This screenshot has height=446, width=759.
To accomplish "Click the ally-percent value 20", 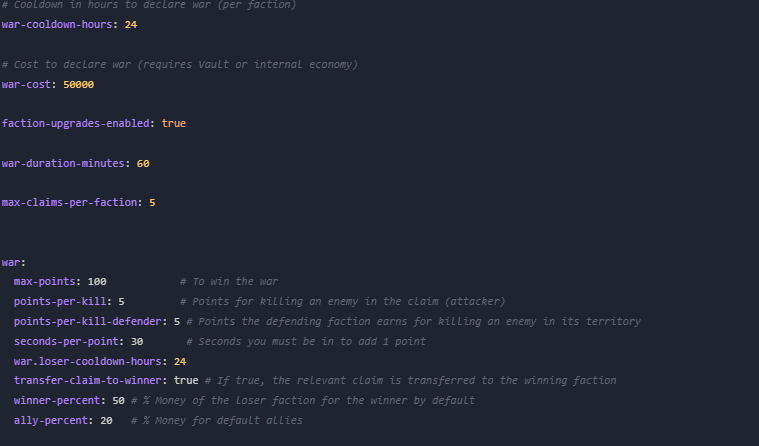I will (106, 421).
